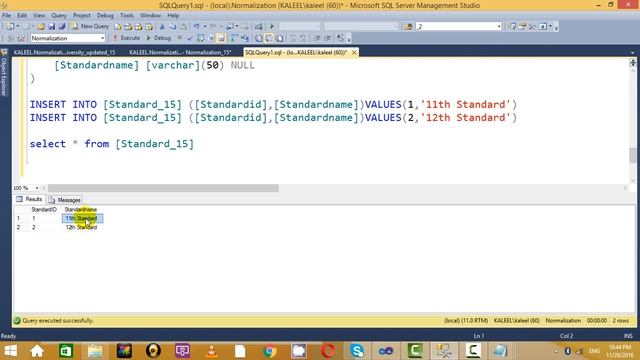Open Google Chrome from the taskbar
The image size is (640, 360).
coord(270,351)
